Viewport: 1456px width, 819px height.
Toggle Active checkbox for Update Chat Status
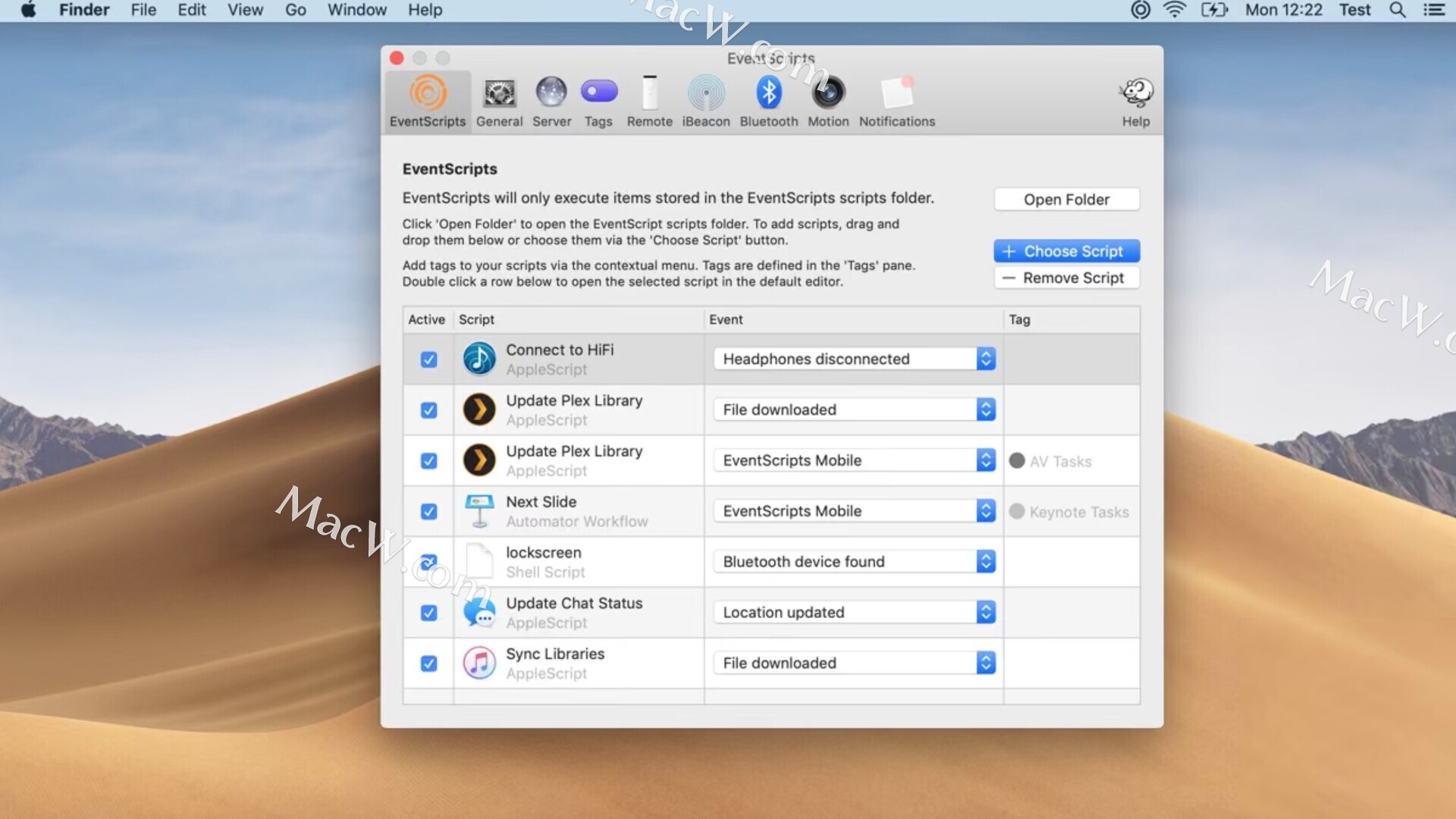(x=428, y=613)
